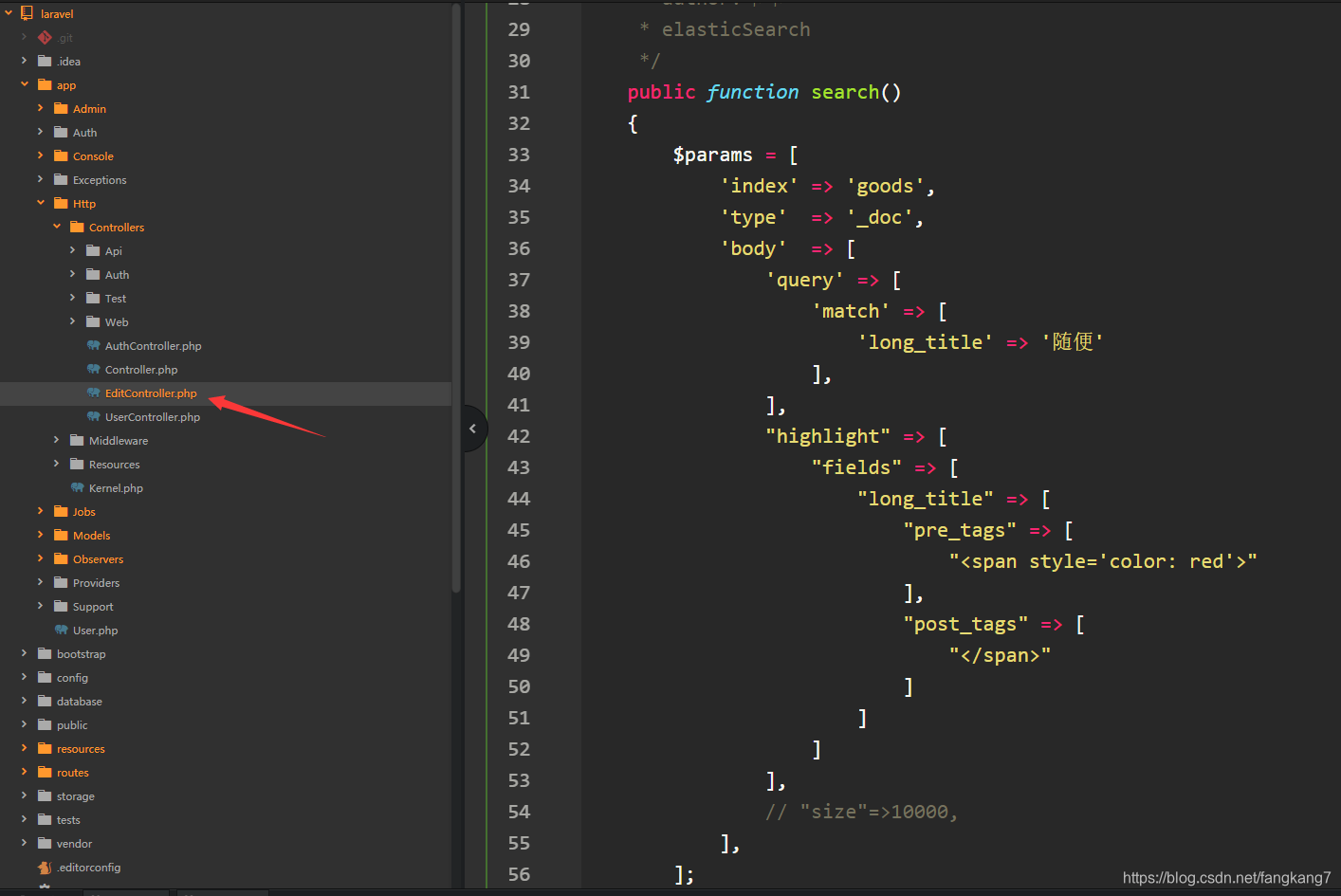Click the Exceptions folder icon
This screenshot has height=896, width=1341.
click(x=61, y=179)
